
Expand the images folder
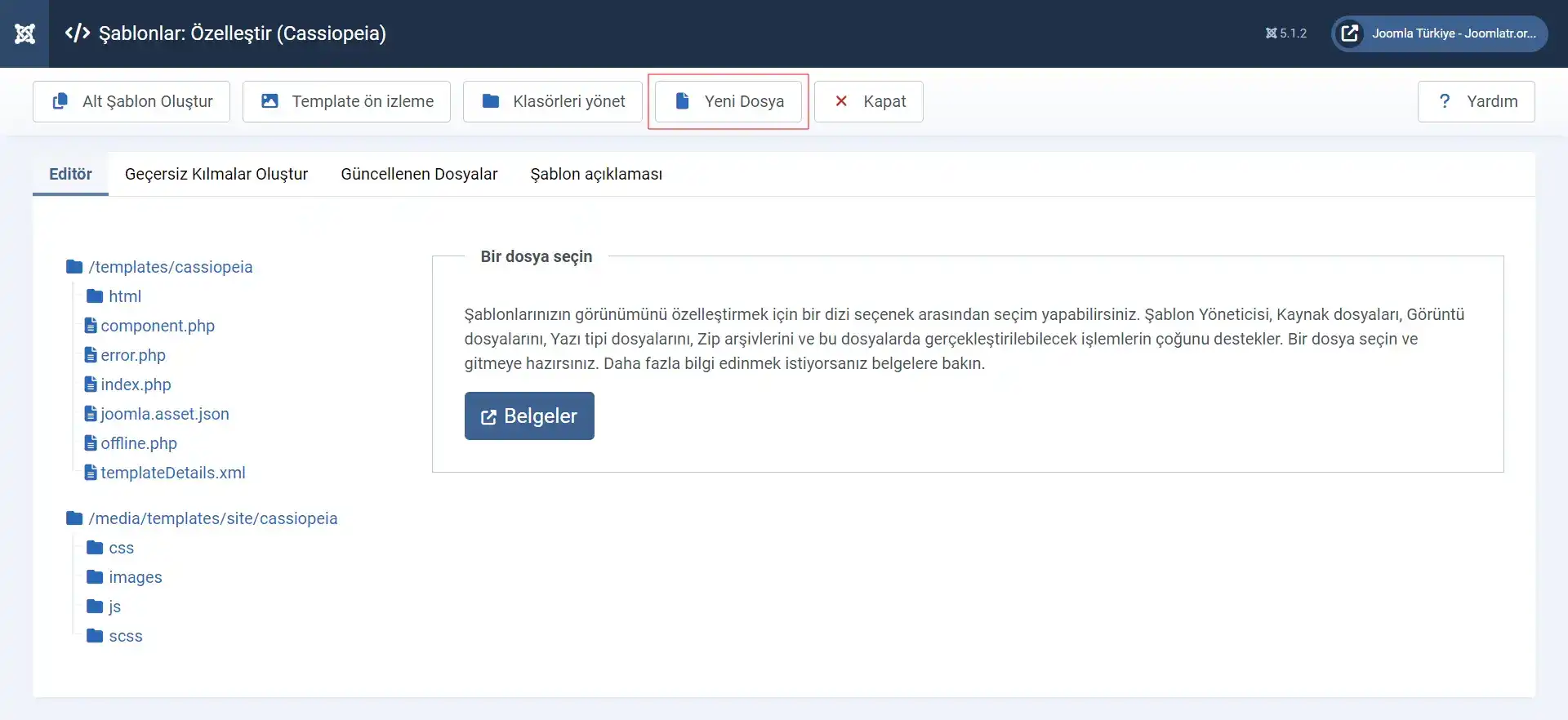(x=136, y=577)
